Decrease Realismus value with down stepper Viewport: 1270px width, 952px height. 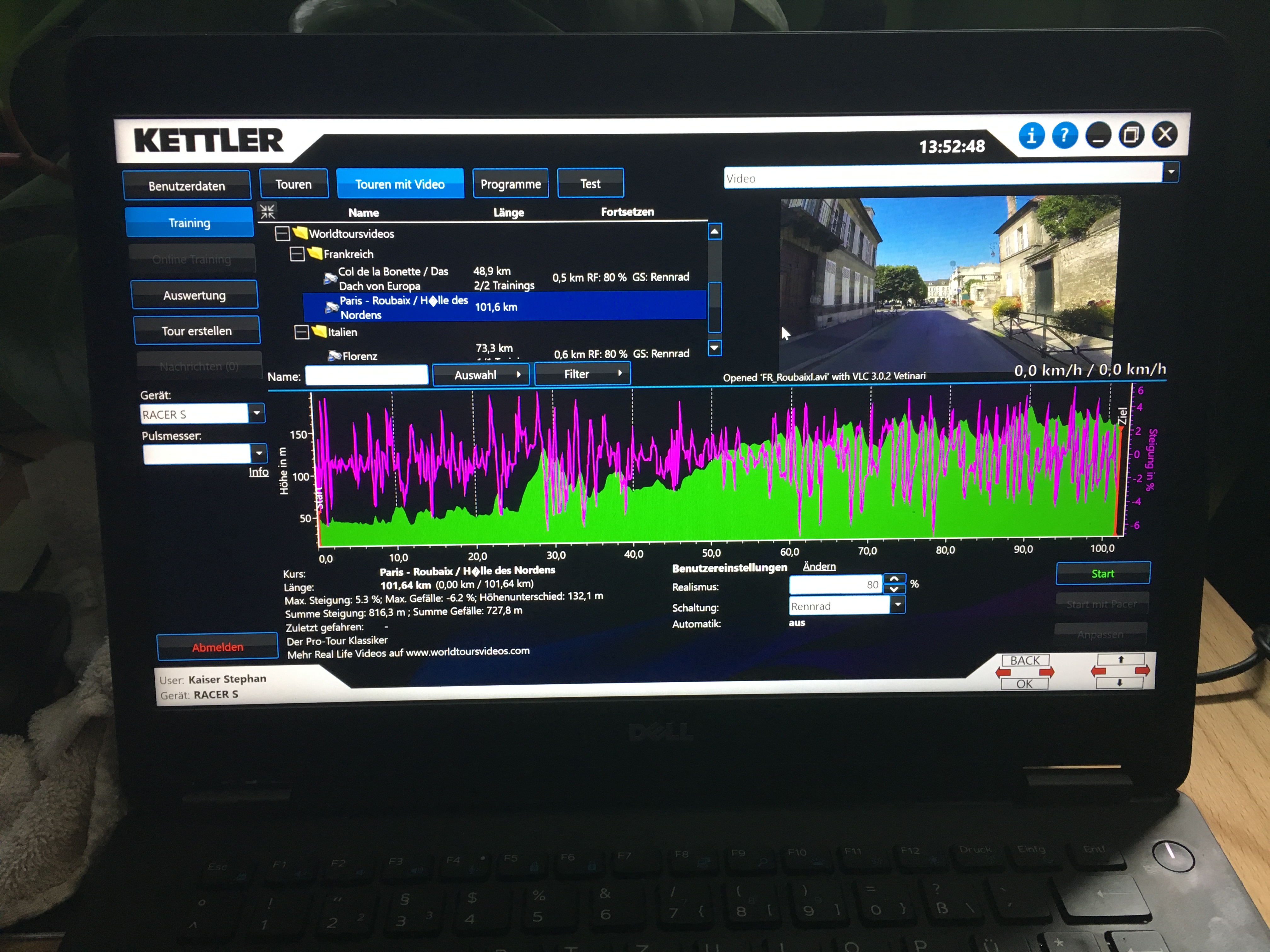[895, 589]
